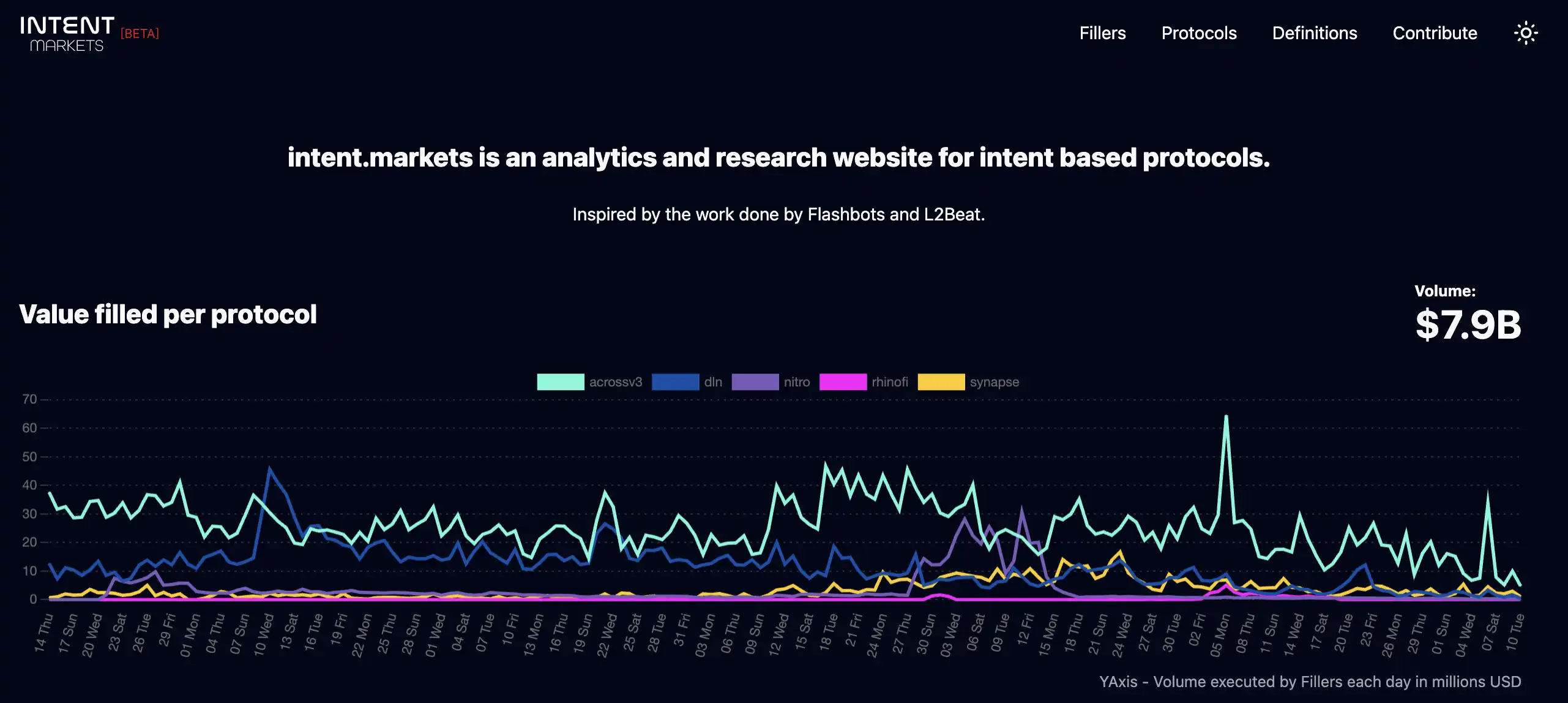Open the Definitions page
This screenshot has height=703, width=1568.
pos(1314,32)
